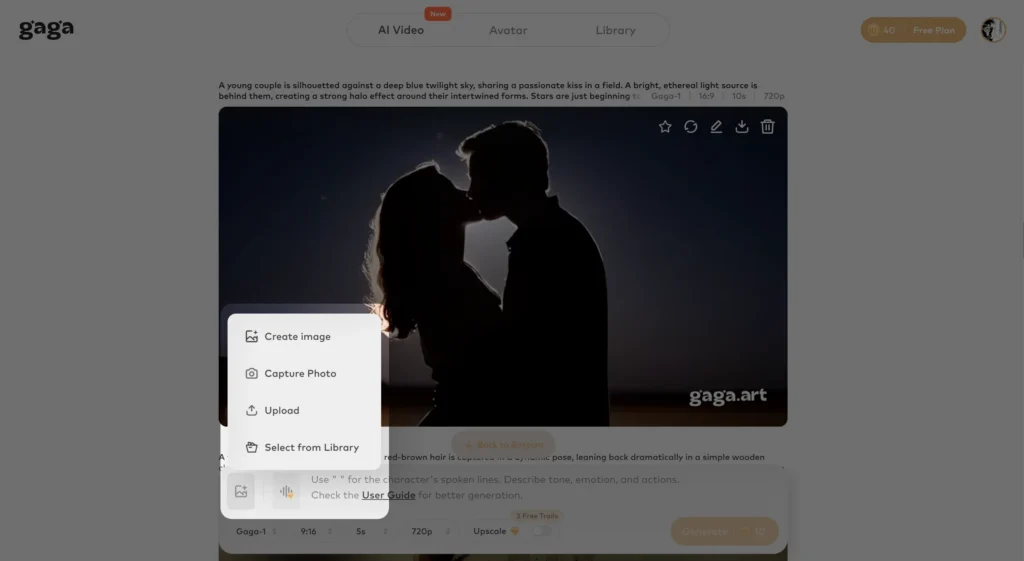Open the Library tab
The height and width of the screenshot is (561, 1024).
(615, 30)
